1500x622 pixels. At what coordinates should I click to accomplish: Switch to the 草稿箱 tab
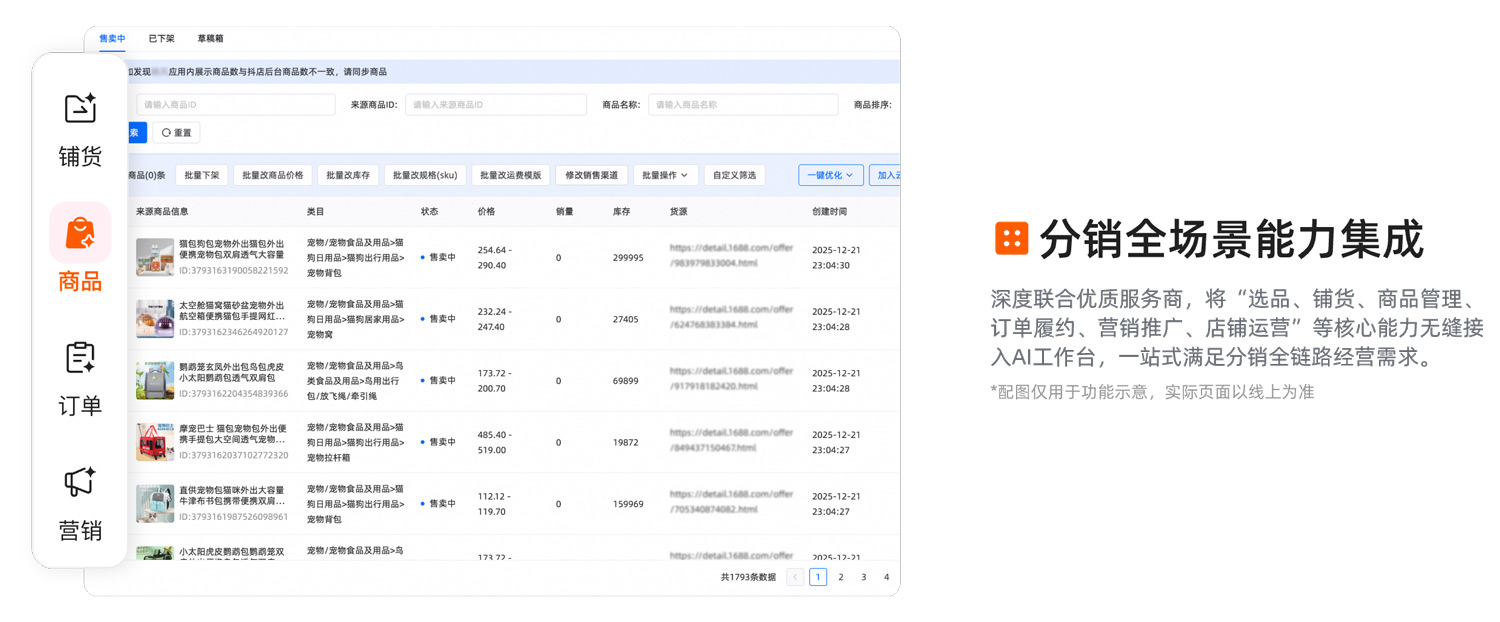point(210,38)
